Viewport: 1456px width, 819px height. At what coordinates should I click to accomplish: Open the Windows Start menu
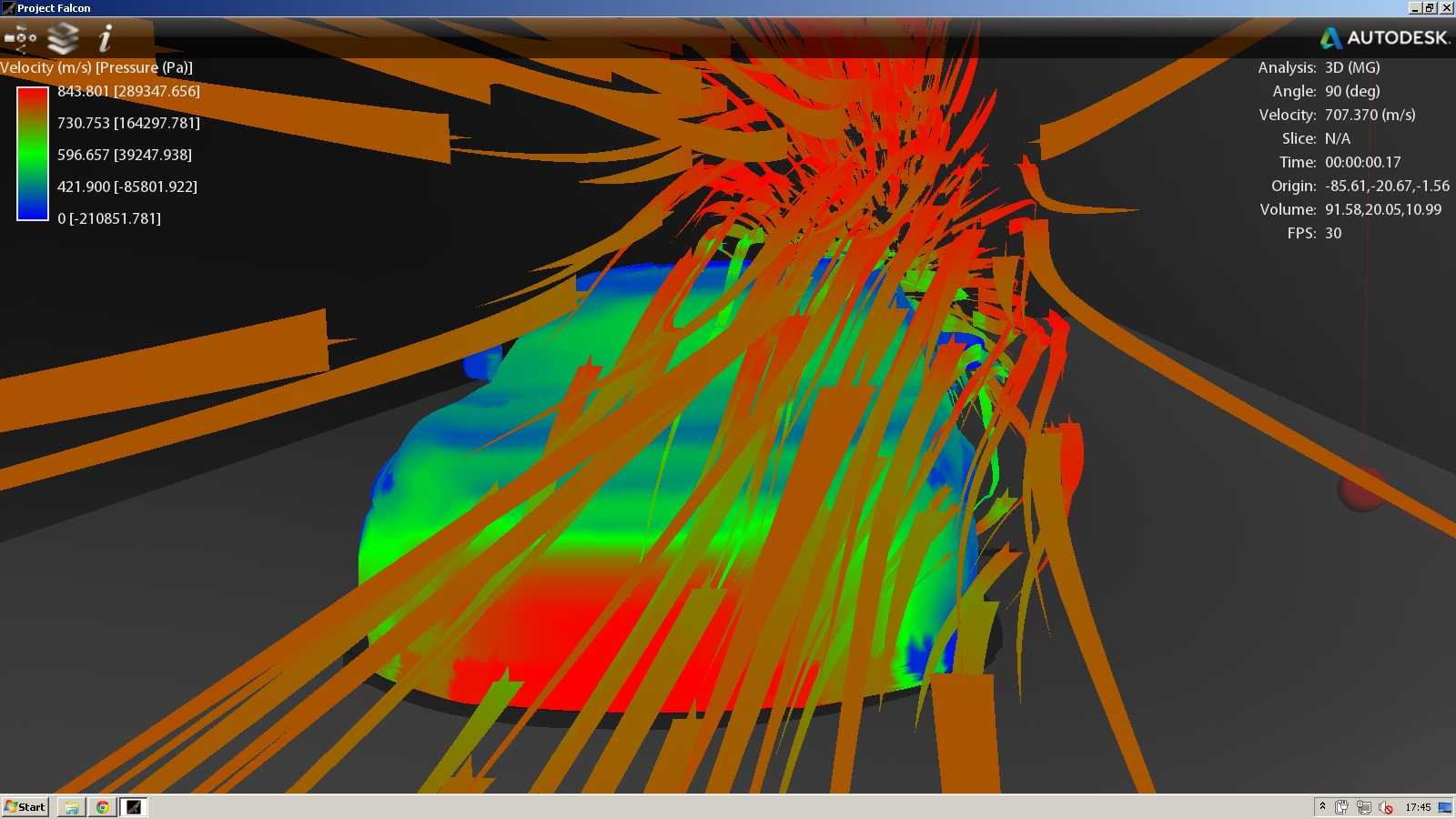(x=25, y=807)
